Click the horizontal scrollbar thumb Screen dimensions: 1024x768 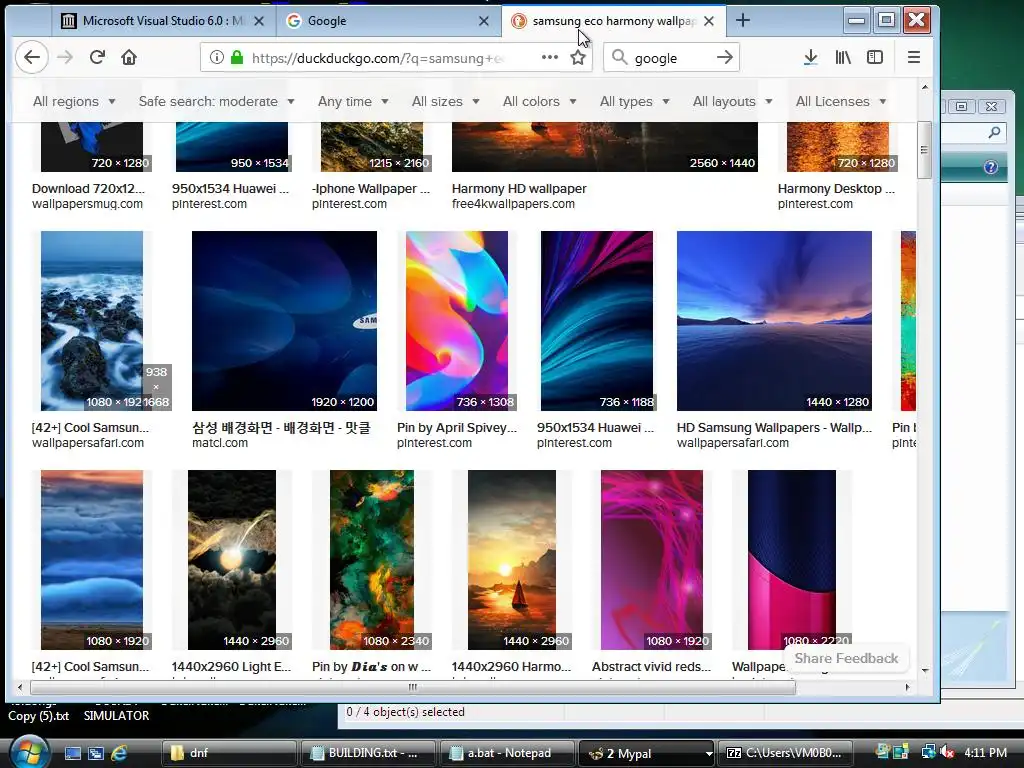tap(413, 687)
